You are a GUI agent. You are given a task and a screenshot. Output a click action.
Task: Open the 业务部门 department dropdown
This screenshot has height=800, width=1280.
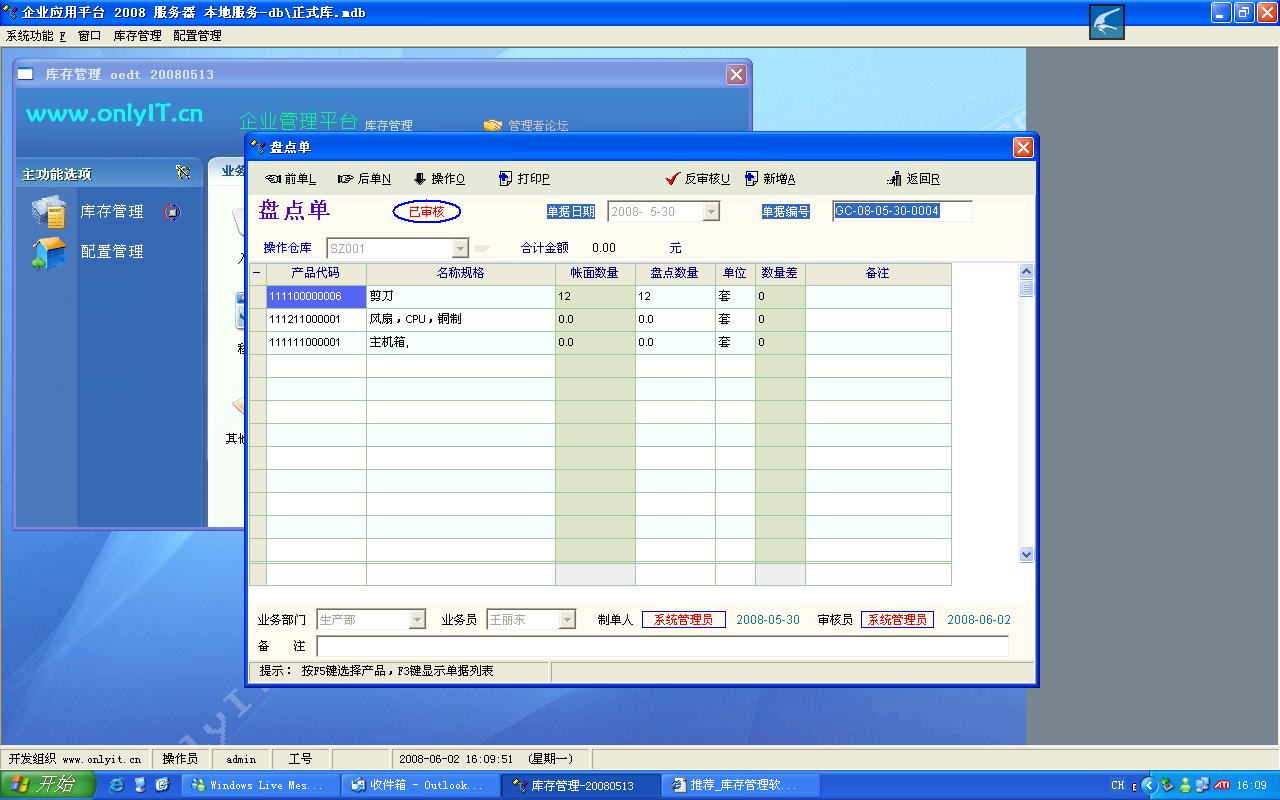coord(417,620)
